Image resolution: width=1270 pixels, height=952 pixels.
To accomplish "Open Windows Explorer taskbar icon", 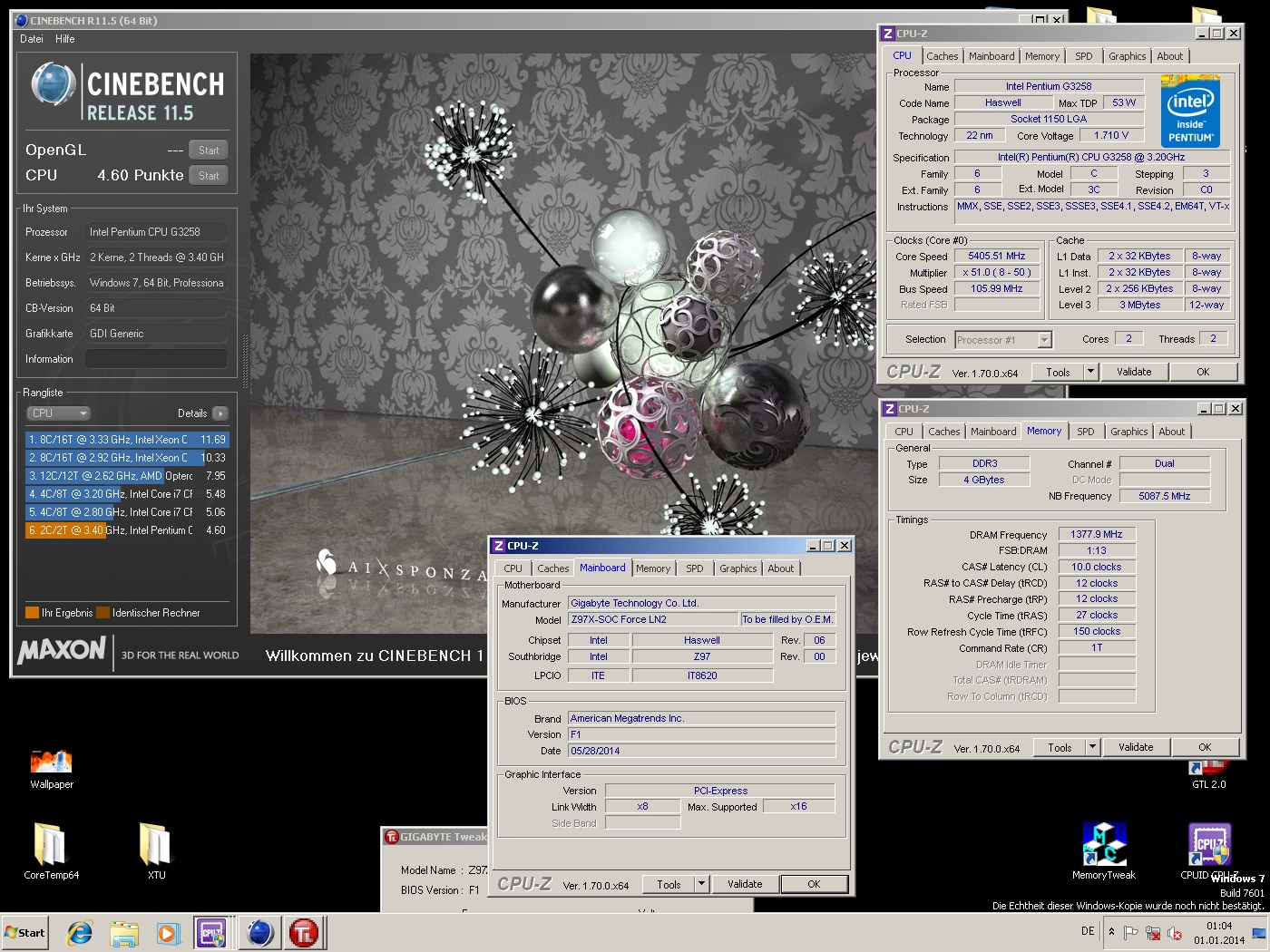I will click(124, 932).
